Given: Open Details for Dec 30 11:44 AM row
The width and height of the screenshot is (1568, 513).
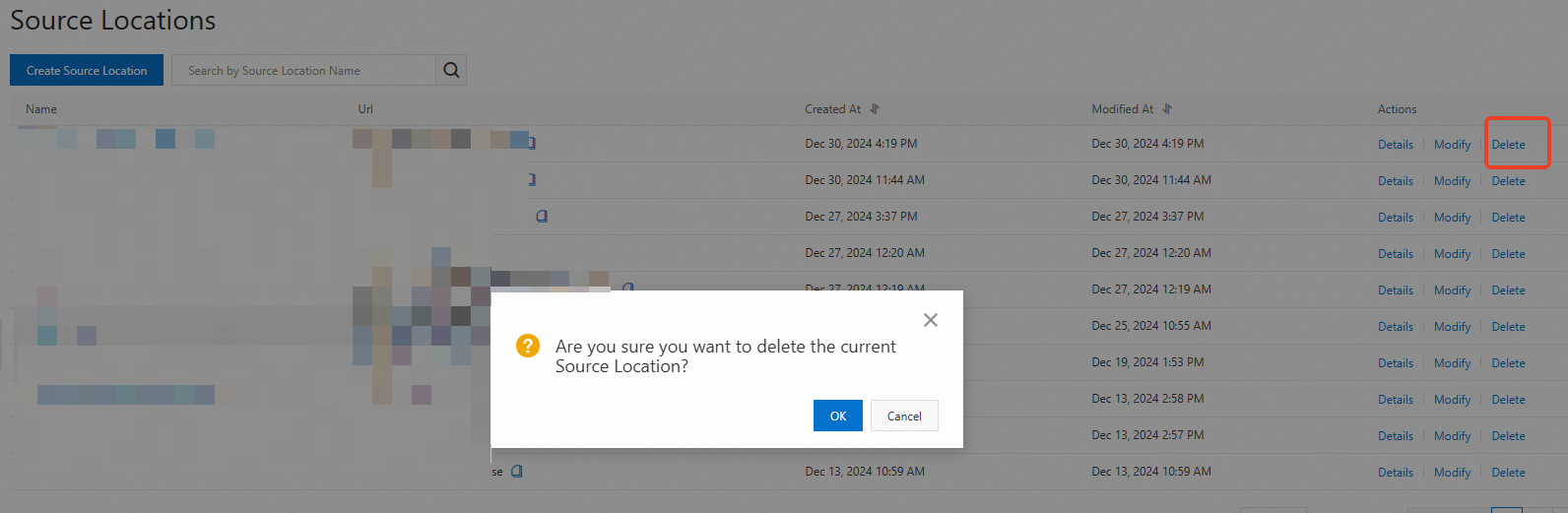Looking at the screenshot, I should point(1396,181).
